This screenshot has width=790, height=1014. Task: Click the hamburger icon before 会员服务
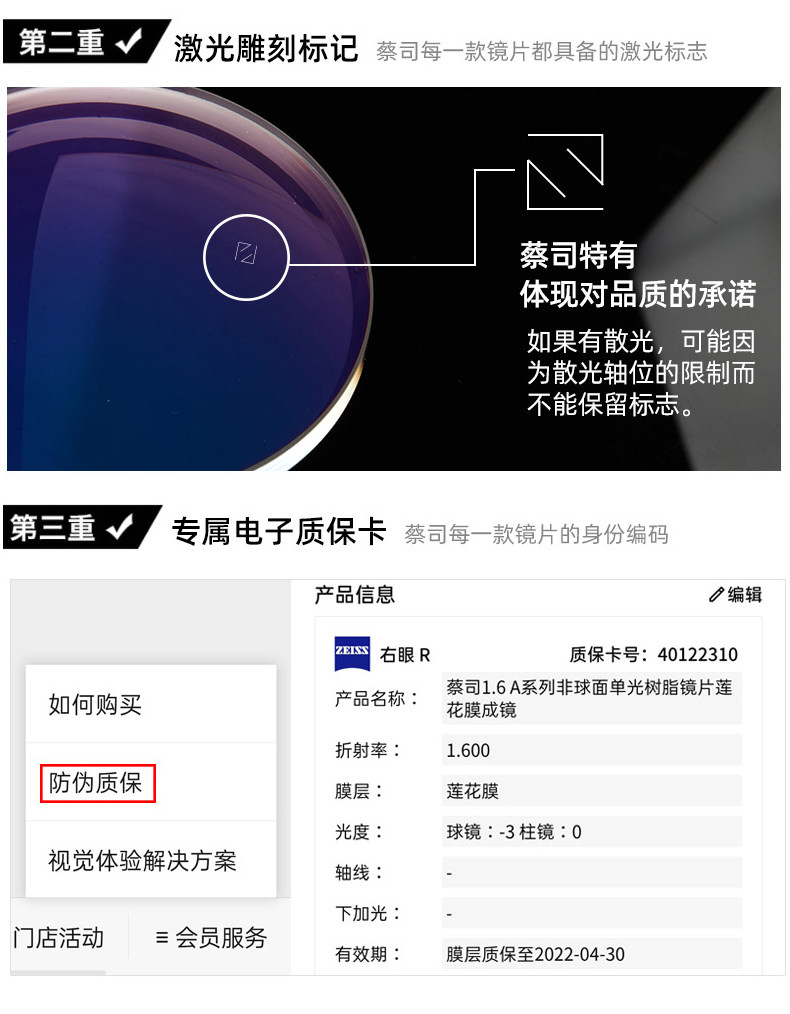click(162, 937)
